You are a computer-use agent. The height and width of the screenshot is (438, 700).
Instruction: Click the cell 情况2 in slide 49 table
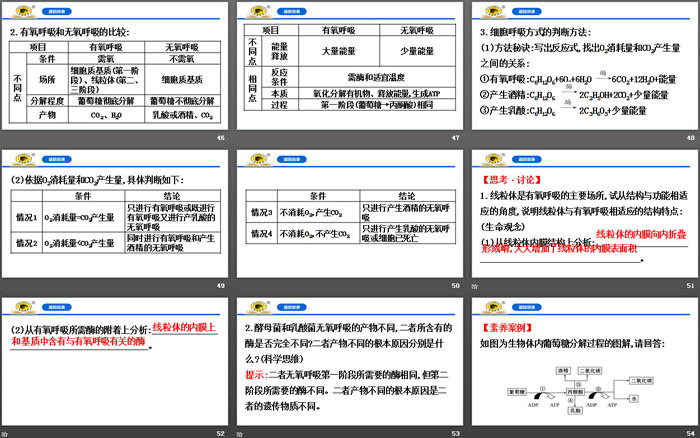27,243
